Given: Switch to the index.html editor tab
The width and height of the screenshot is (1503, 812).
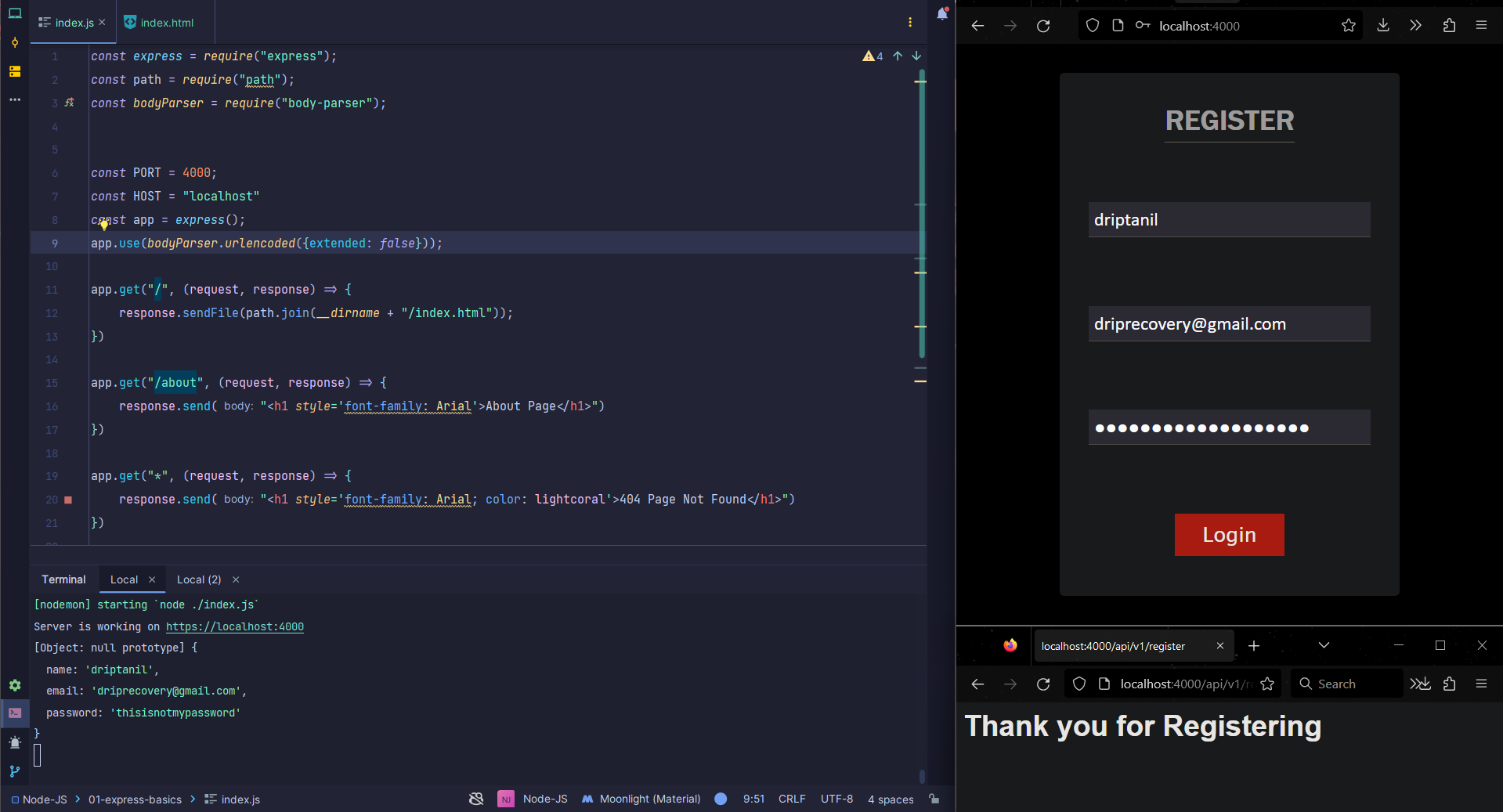Looking at the screenshot, I should 165,23.
